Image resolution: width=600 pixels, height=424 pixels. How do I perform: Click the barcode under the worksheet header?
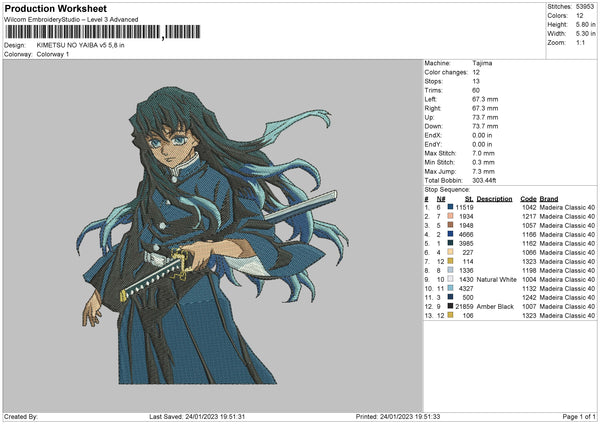(103, 32)
